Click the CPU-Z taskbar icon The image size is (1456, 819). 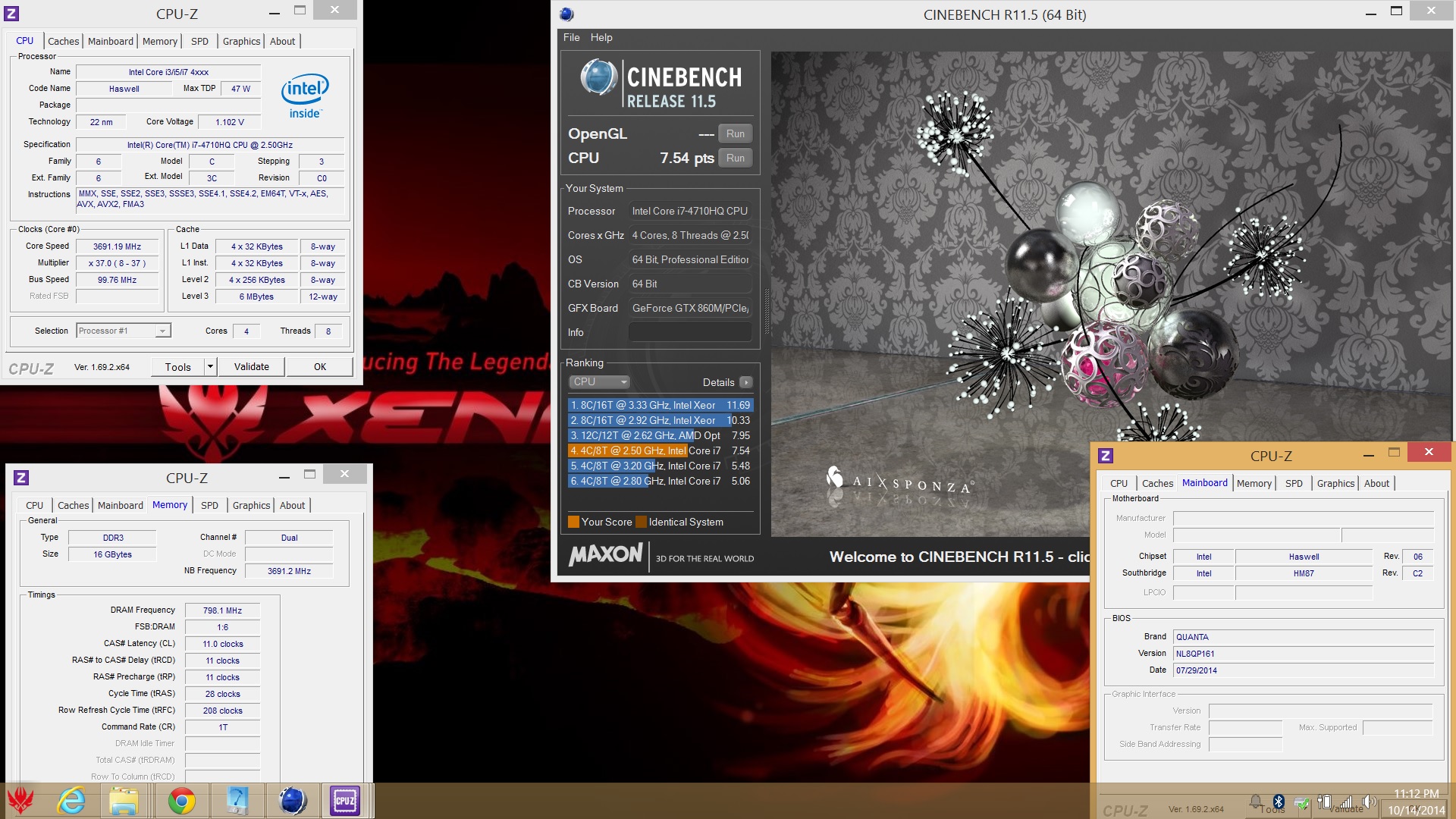345,801
